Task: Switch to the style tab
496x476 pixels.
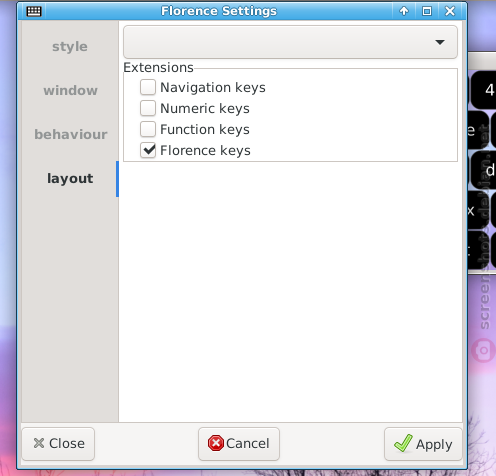Action: (70, 46)
